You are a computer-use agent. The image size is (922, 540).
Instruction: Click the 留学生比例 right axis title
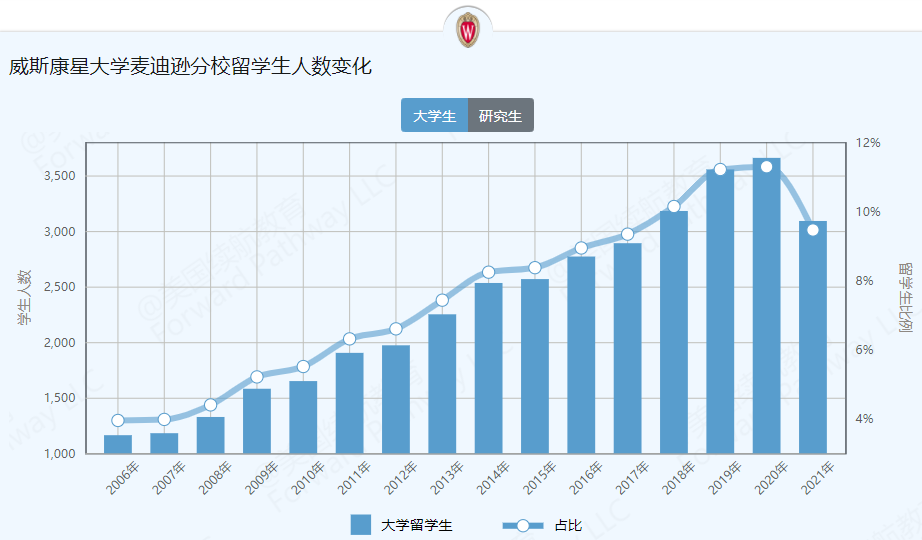coord(905,298)
